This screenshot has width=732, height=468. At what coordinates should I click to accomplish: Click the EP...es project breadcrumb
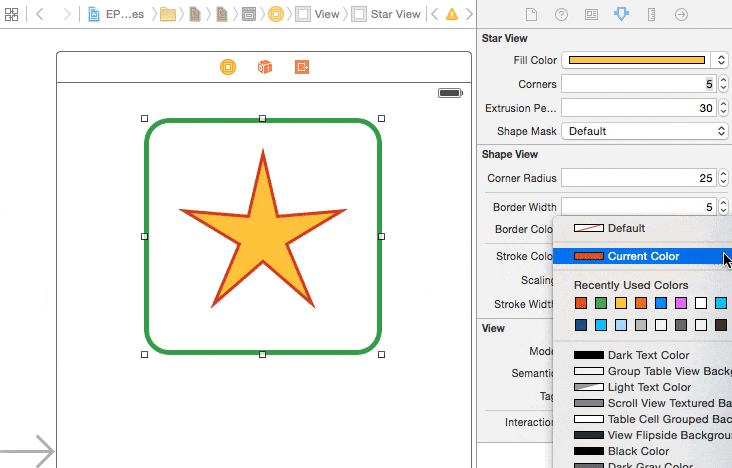116,14
